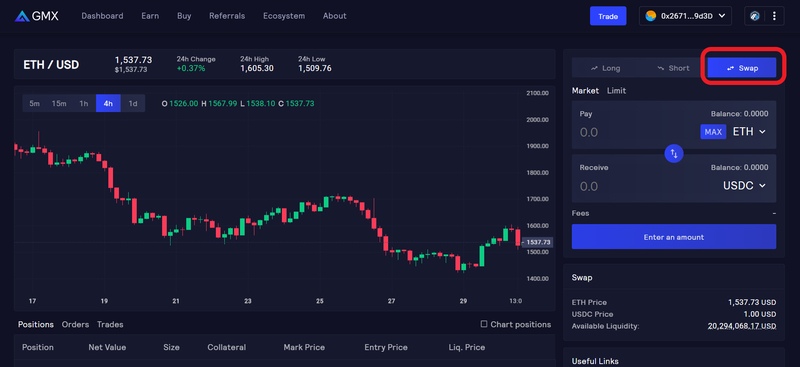Viewport: 800px width, 367px height.
Task: Set chart timeframe to 5m
Action: [35, 104]
